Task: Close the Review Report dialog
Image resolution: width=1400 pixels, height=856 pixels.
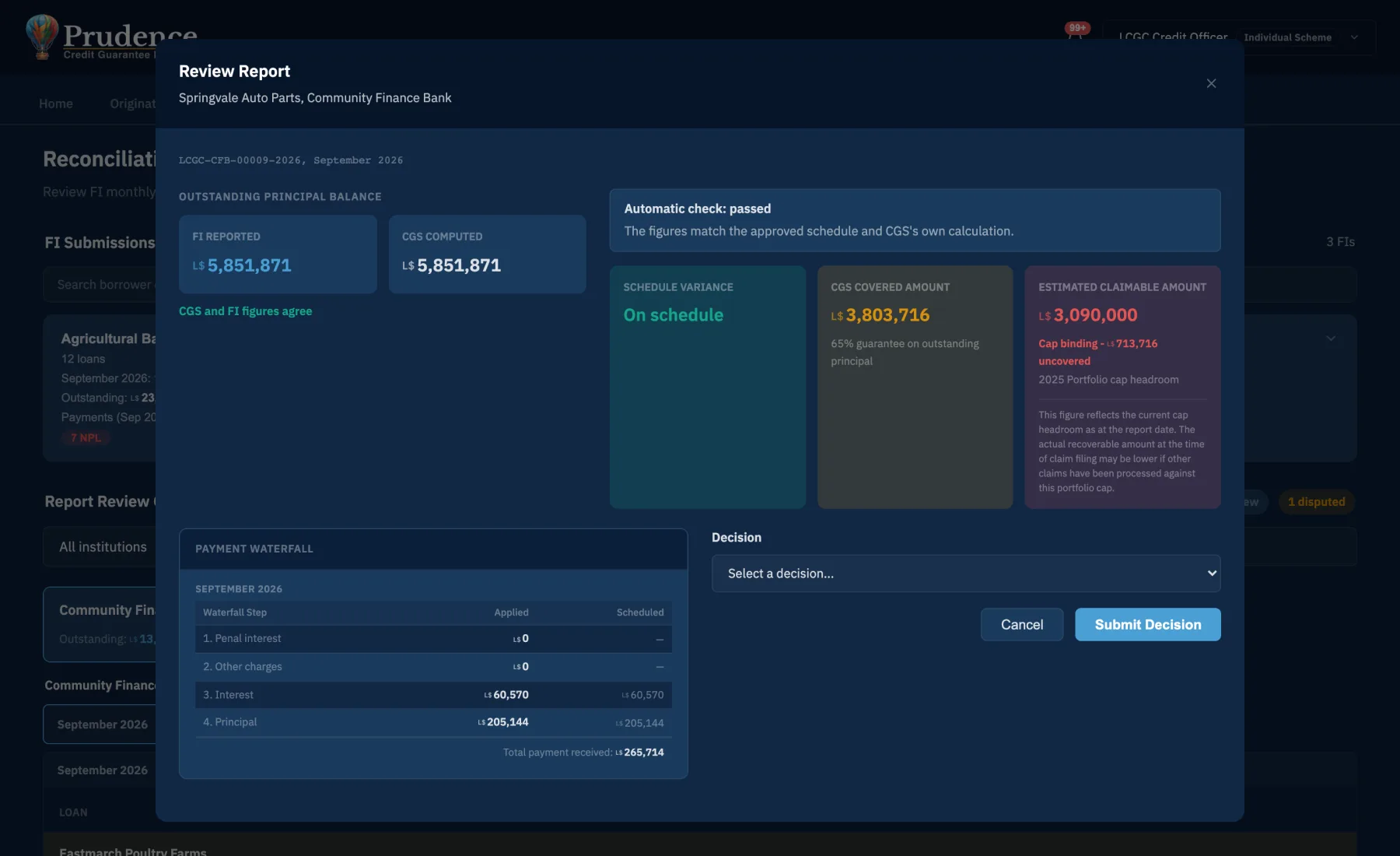Action: click(1211, 83)
